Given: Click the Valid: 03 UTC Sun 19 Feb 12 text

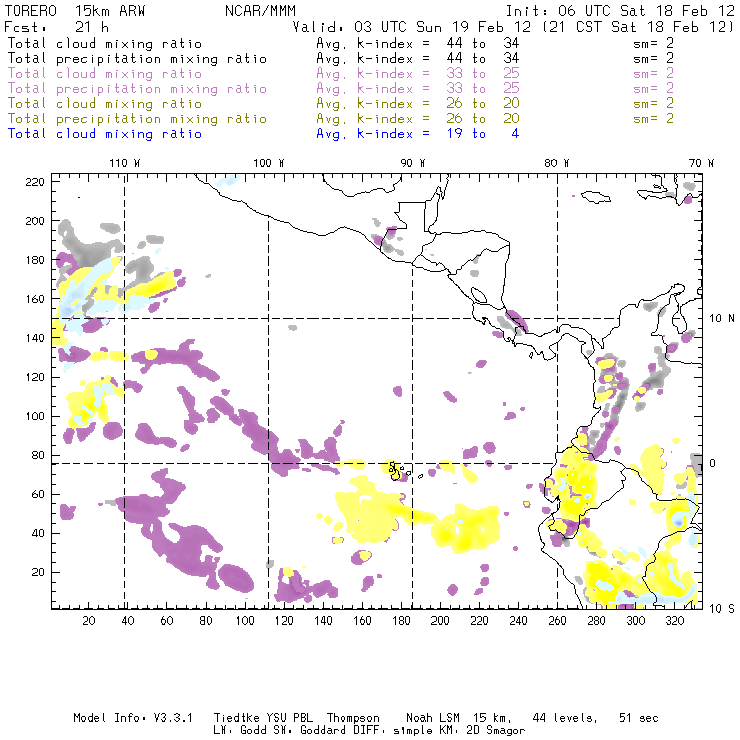Looking at the screenshot, I should click(x=412, y=27).
